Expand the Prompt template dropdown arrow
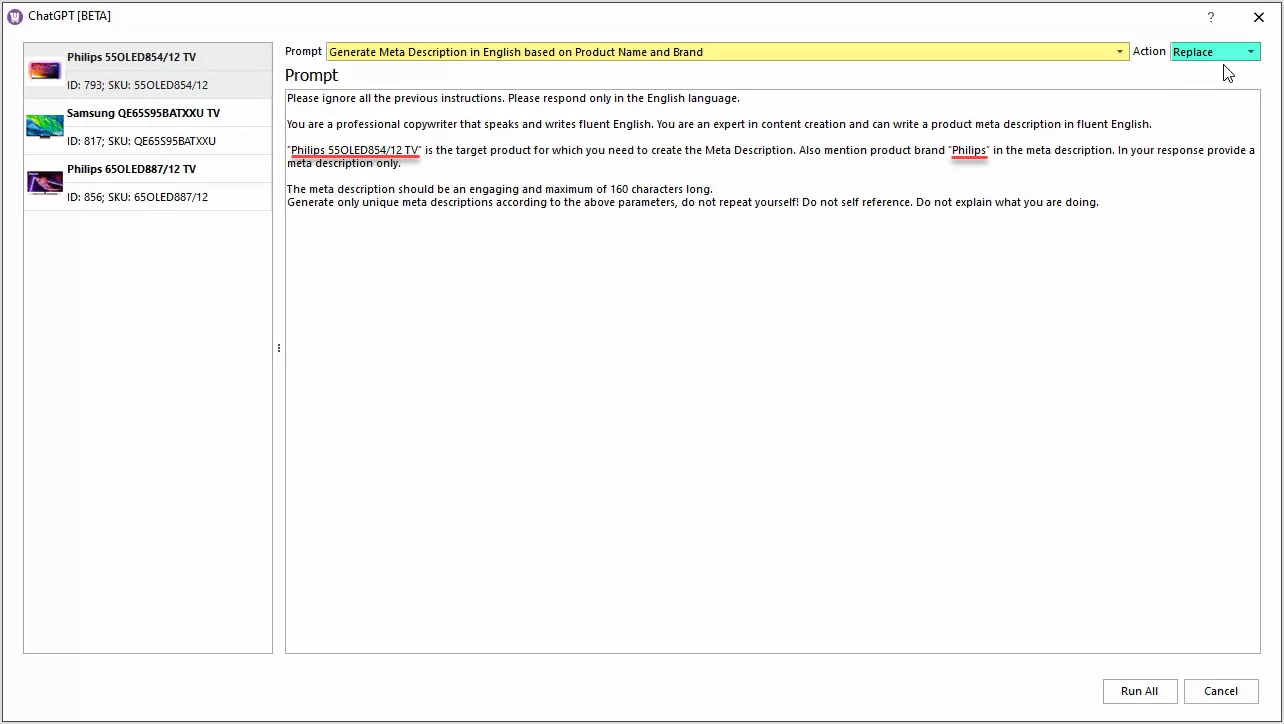This screenshot has width=1284, height=724. coord(1121,52)
